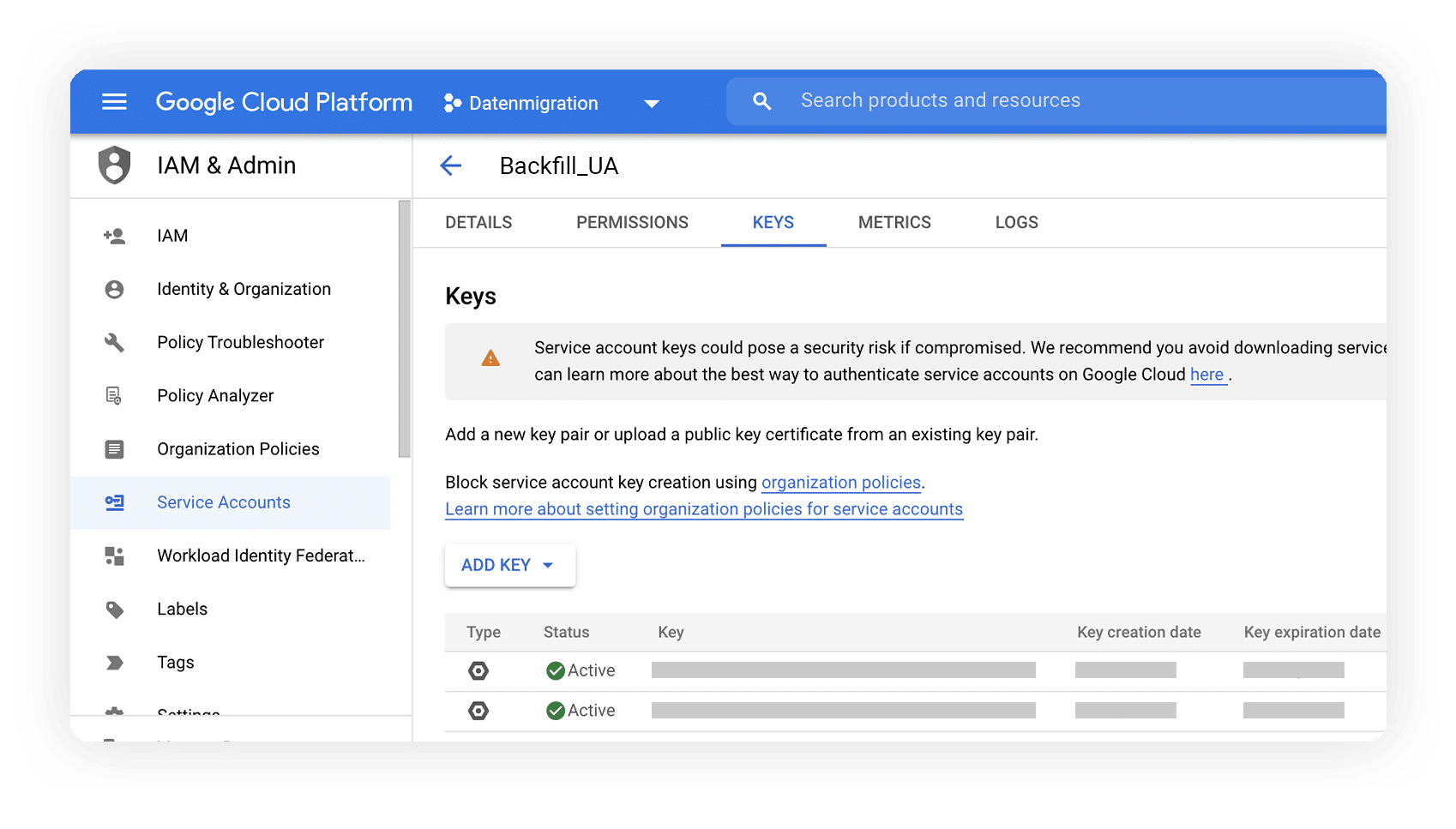Click the Key creation date column header
Viewport: 1456px width, 829px height.
pos(1139,633)
